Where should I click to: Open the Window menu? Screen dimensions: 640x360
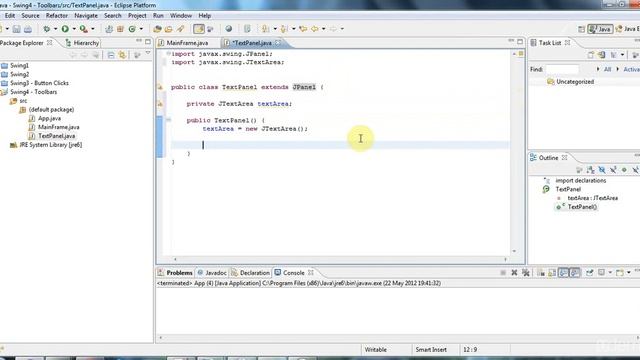(x=181, y=16)
